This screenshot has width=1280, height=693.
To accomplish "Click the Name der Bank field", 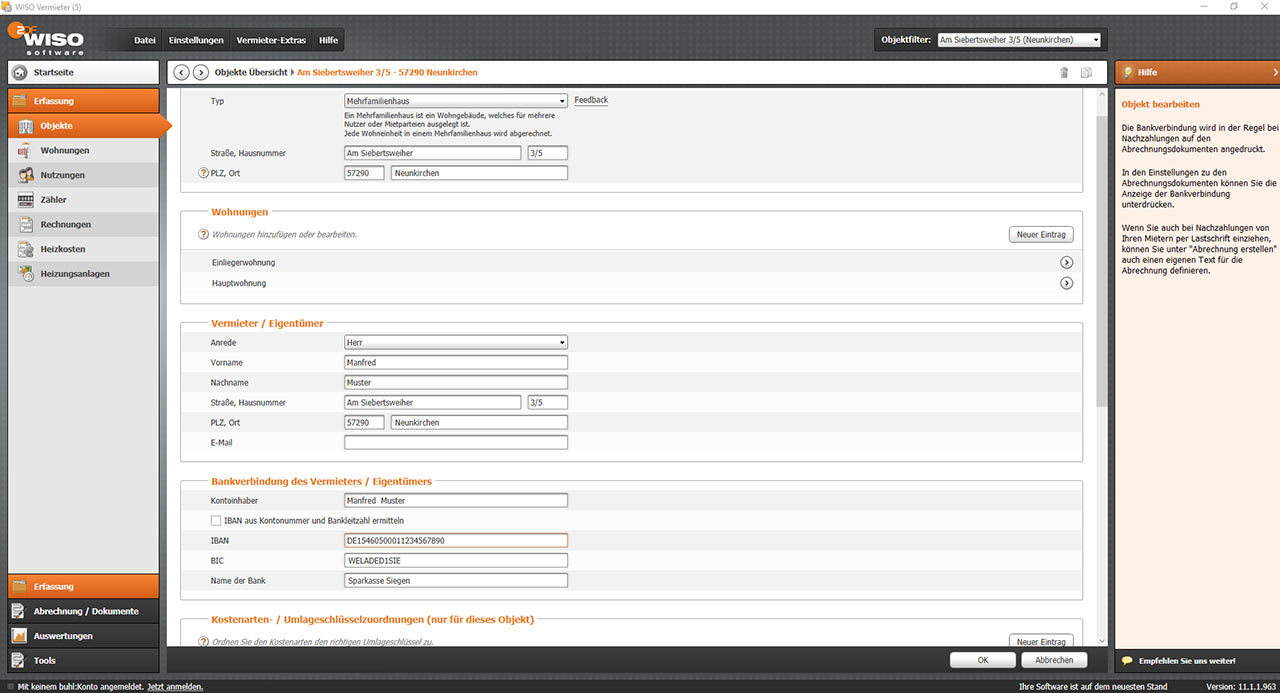I will tap(456, 580).
